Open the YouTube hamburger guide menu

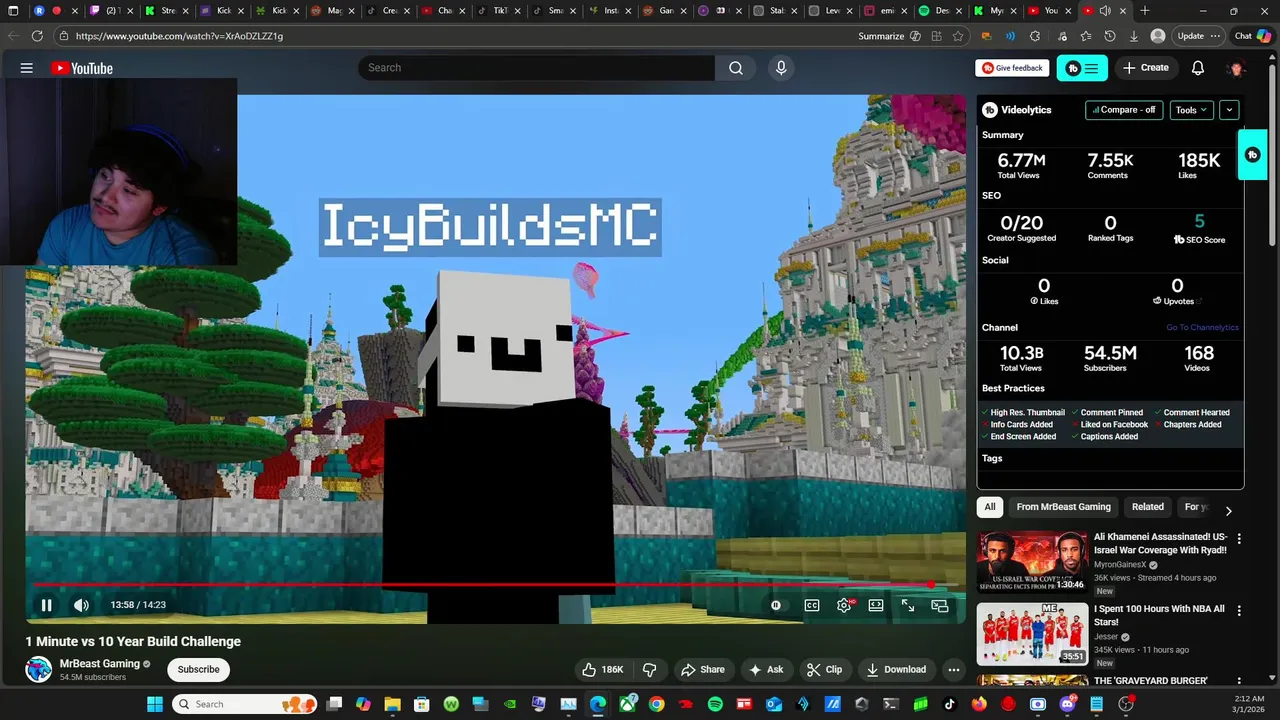point(27,68)
